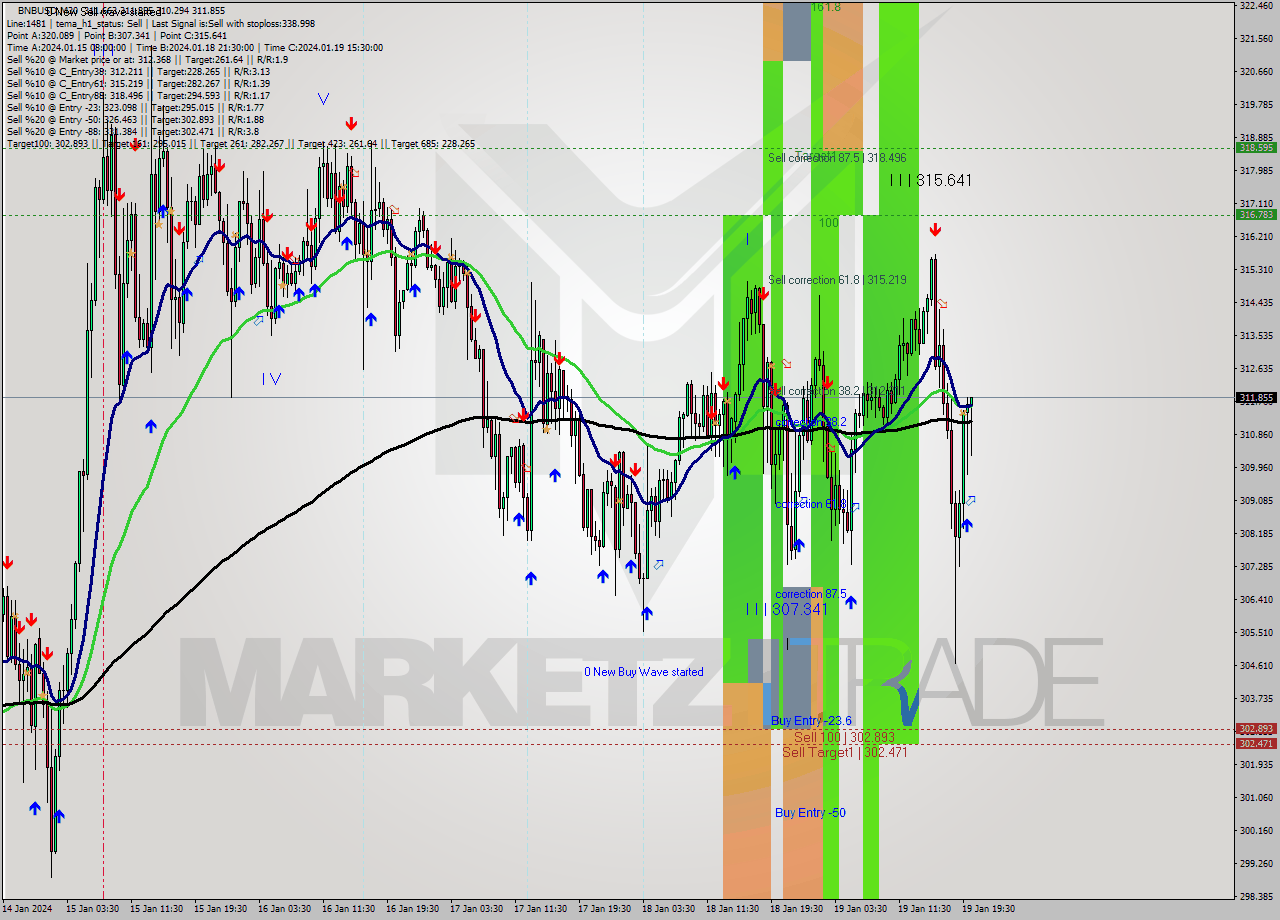Click the '15 Jan 03:30' time axis label
This screenshot has height=920, width=1280.
click(x=93, y=909)
